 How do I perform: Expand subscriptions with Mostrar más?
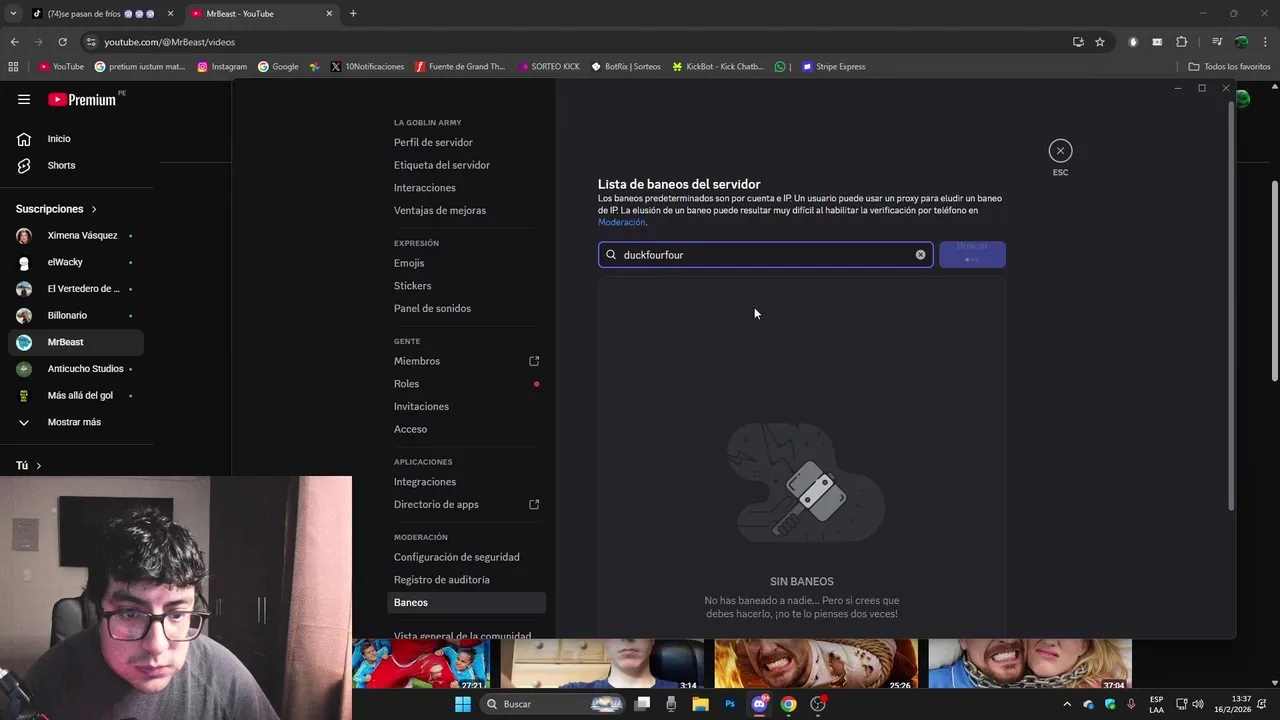tap(76, 422)
